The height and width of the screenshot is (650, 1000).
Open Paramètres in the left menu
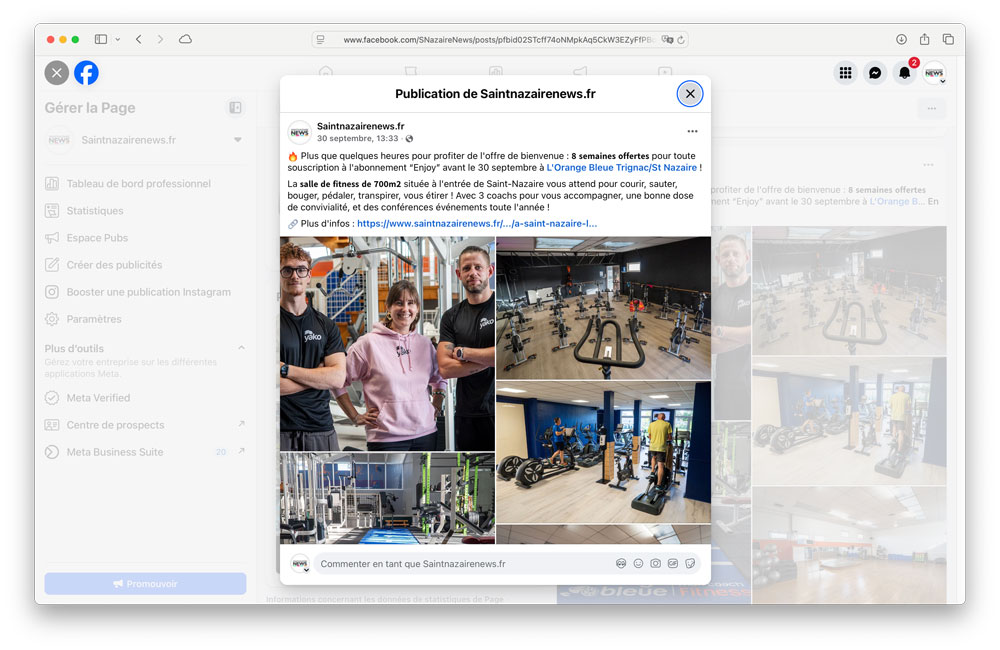tap(94, 319)
